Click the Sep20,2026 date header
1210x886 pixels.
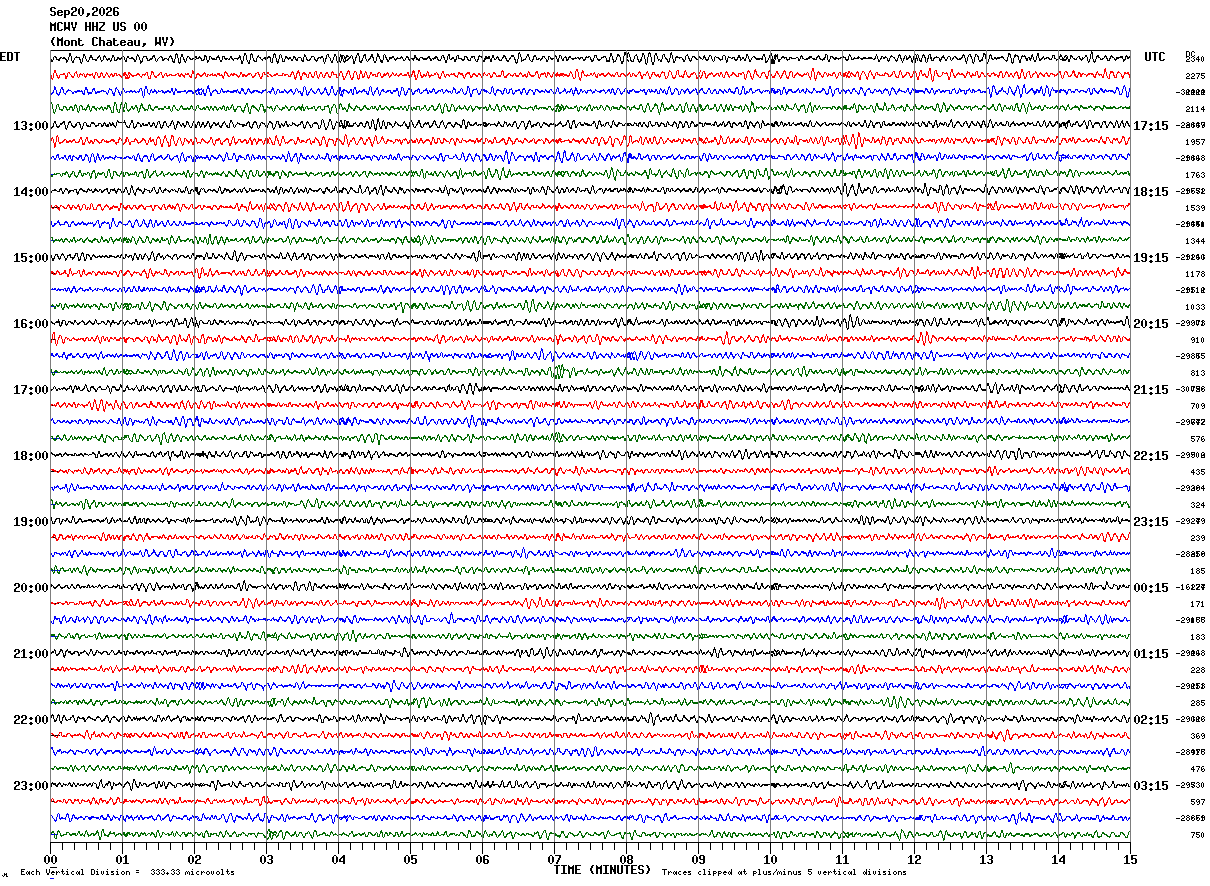[x=84, y=12]
